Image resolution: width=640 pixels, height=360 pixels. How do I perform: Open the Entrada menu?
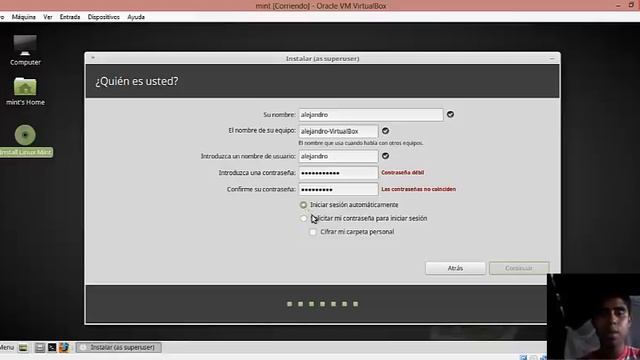point(70,17)
